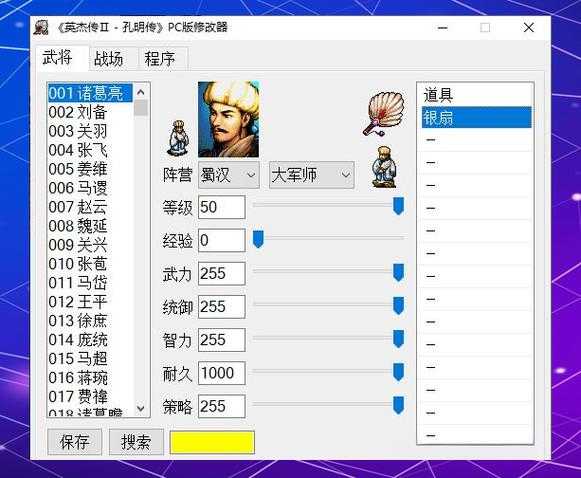Close the modifier window

[529, 27]
